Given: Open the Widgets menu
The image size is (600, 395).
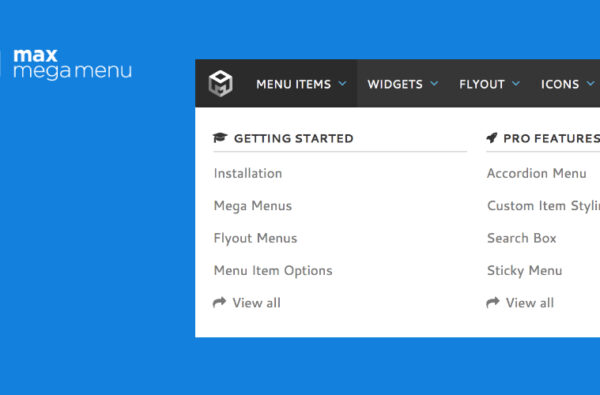Looking at the screenshot, I should (395, 84).
